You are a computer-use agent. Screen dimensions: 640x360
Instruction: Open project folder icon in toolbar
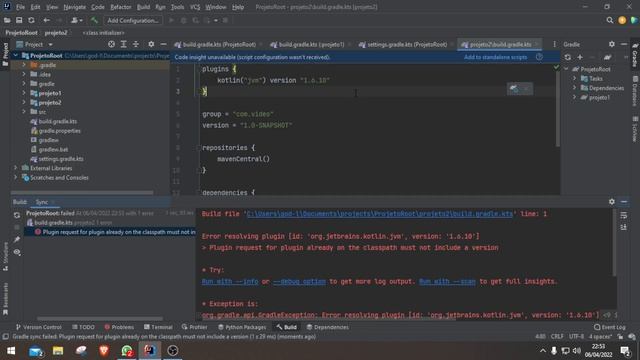point(7,20)
